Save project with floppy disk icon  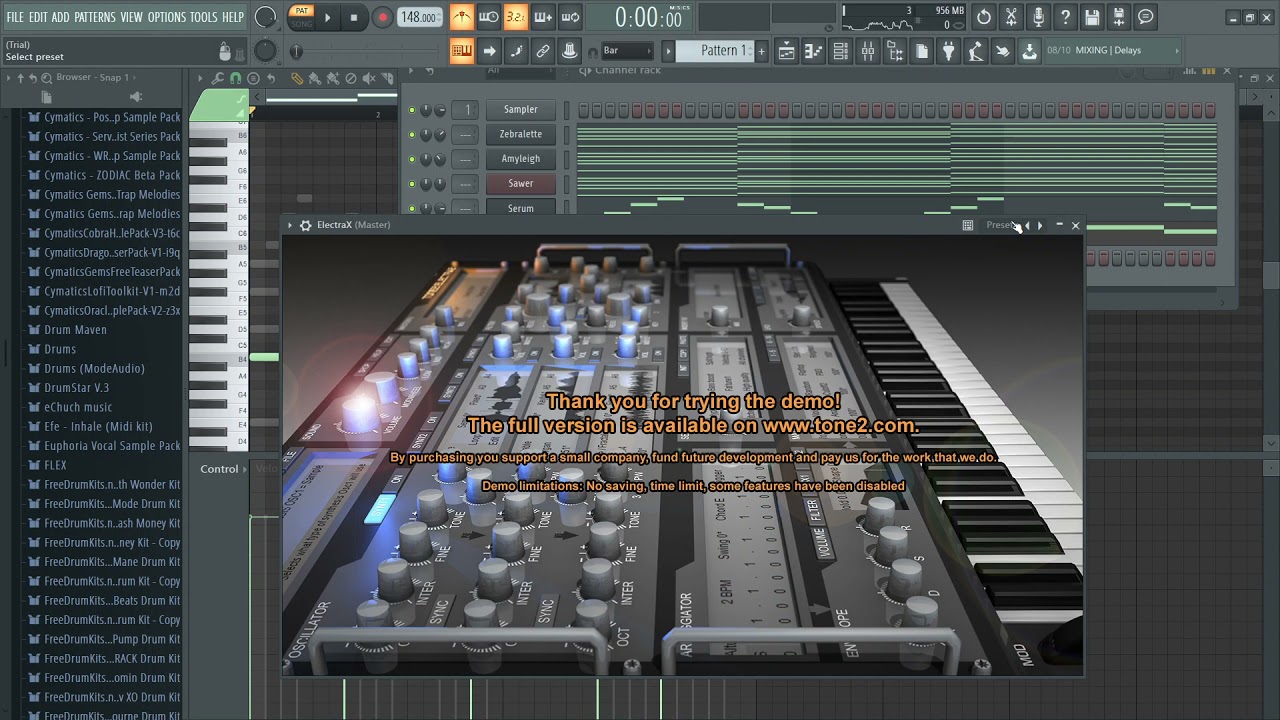(1092, 17)
